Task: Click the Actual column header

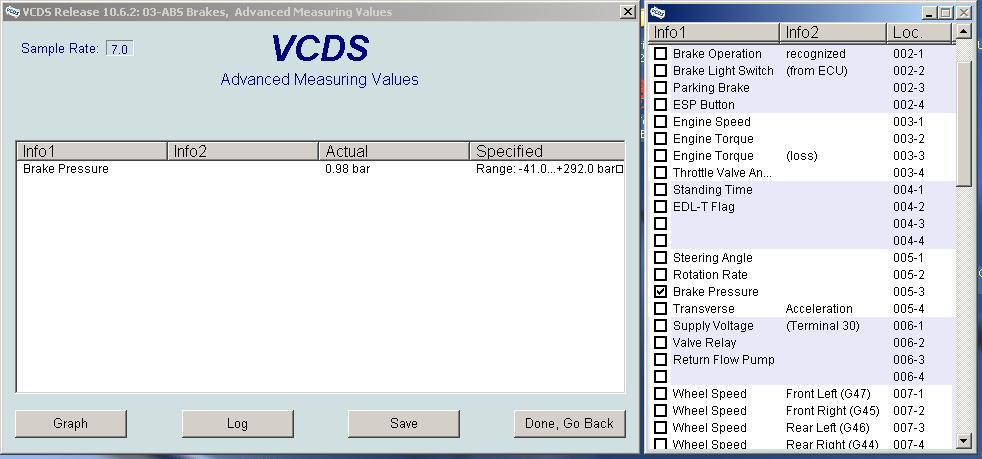Action: click(394, 151)
